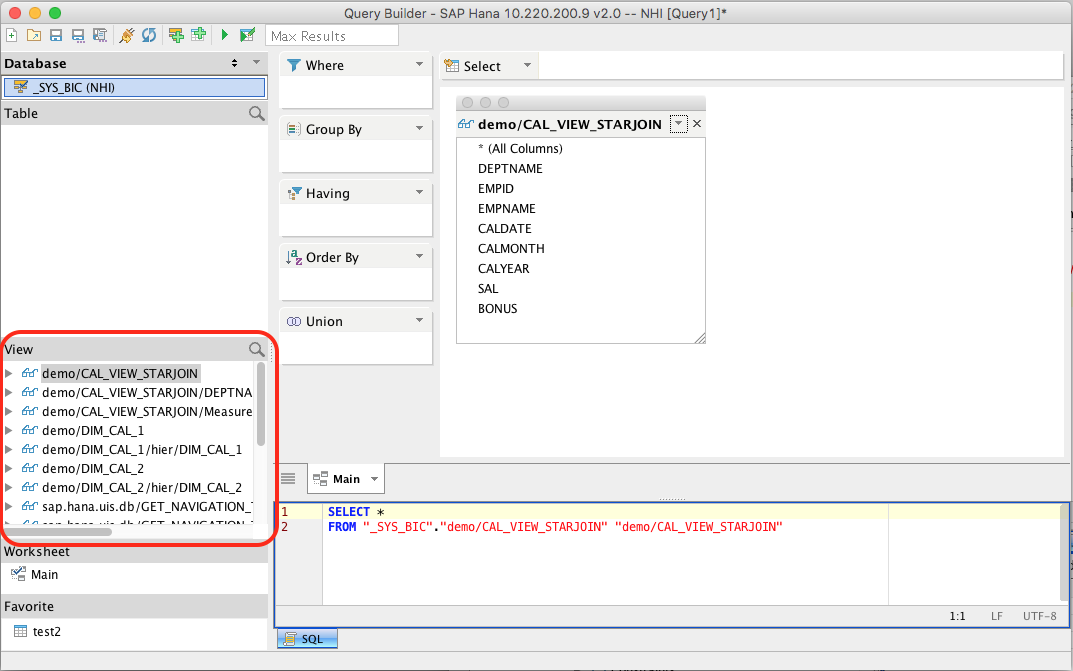Click the Where filter funnel icon
The image size is (1073, 671).
point(294,65)
